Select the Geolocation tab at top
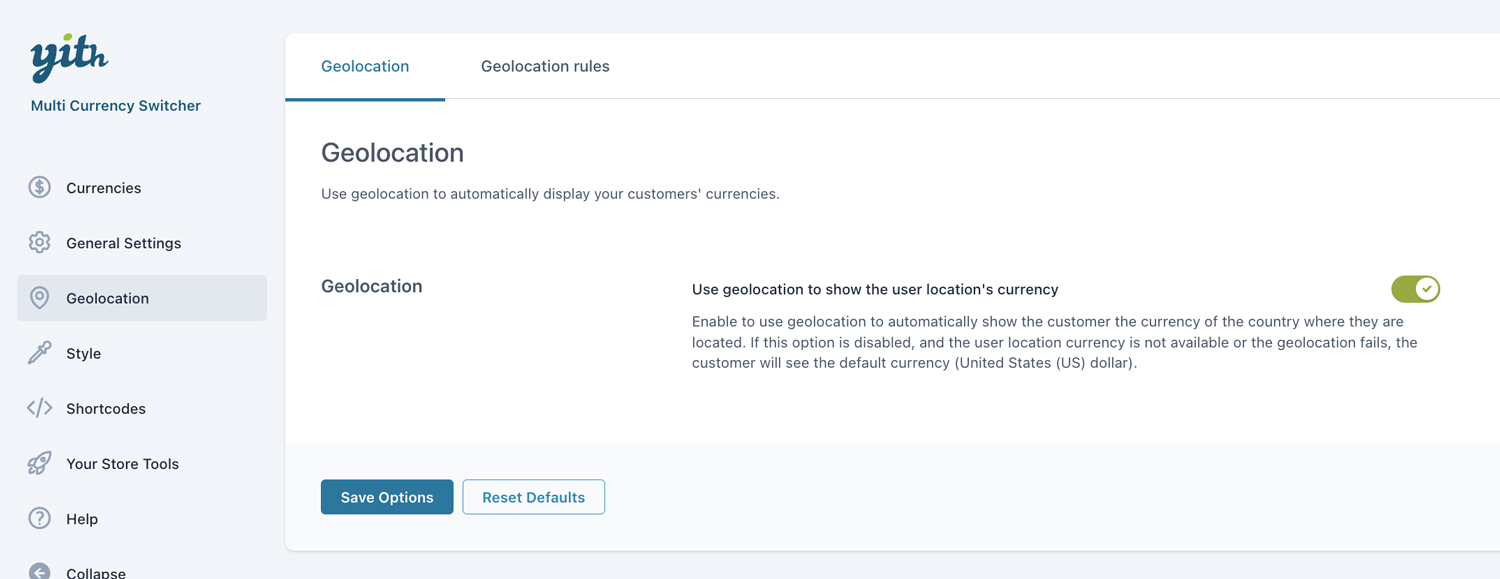The width and height of the screenshot is (1500, 579). [365, 66]
